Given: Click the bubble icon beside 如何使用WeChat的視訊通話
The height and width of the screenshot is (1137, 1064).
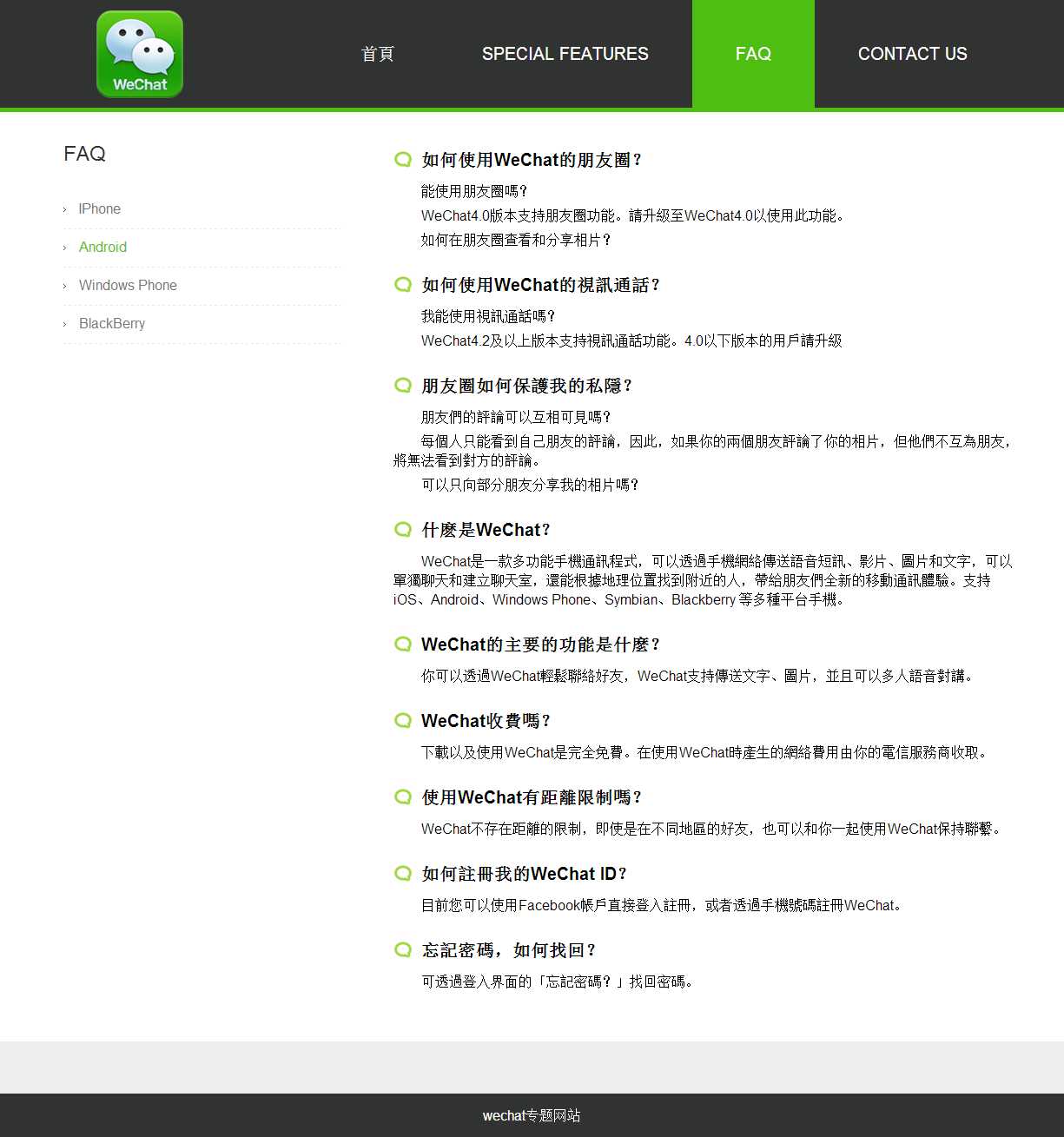Looking at the screenshot, I should click(403, 284).
